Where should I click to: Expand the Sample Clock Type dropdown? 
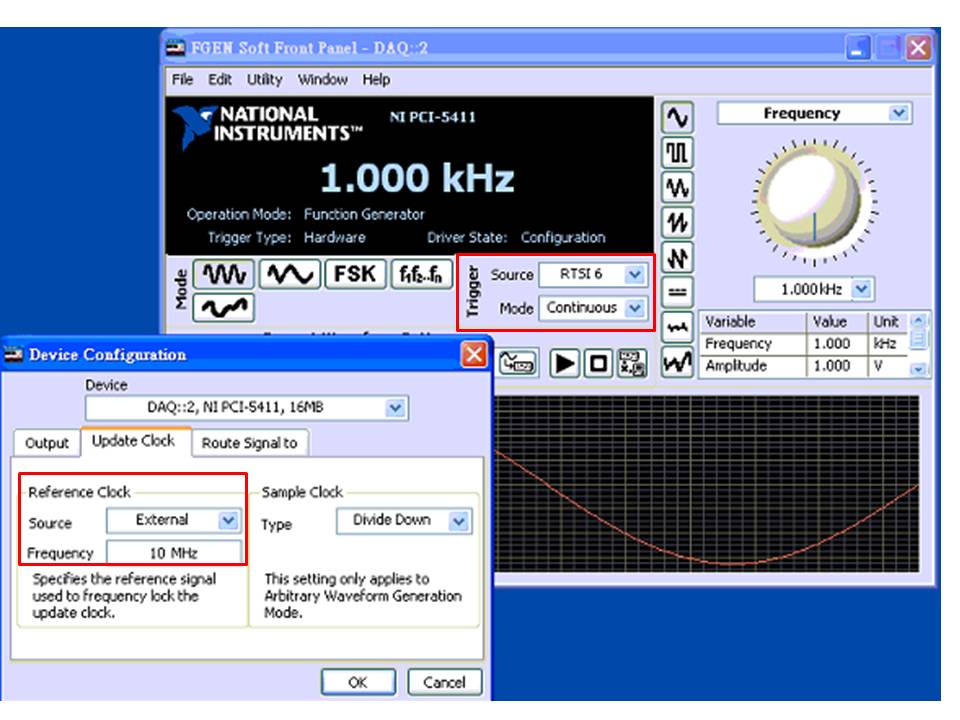click(458, 521)
